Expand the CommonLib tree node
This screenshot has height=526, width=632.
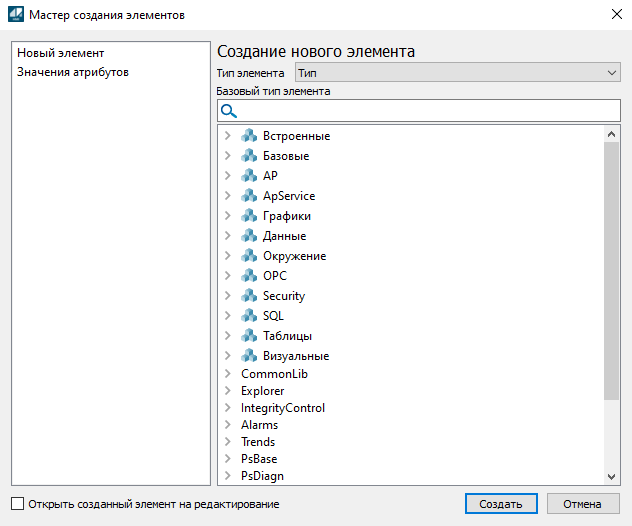click(x=228, y=374)
